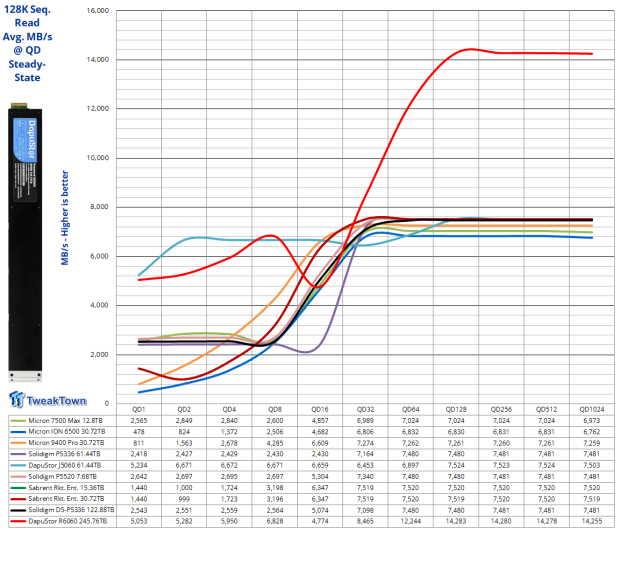Click the QD32 column header

pyautogui.click(x=365, y=409)
